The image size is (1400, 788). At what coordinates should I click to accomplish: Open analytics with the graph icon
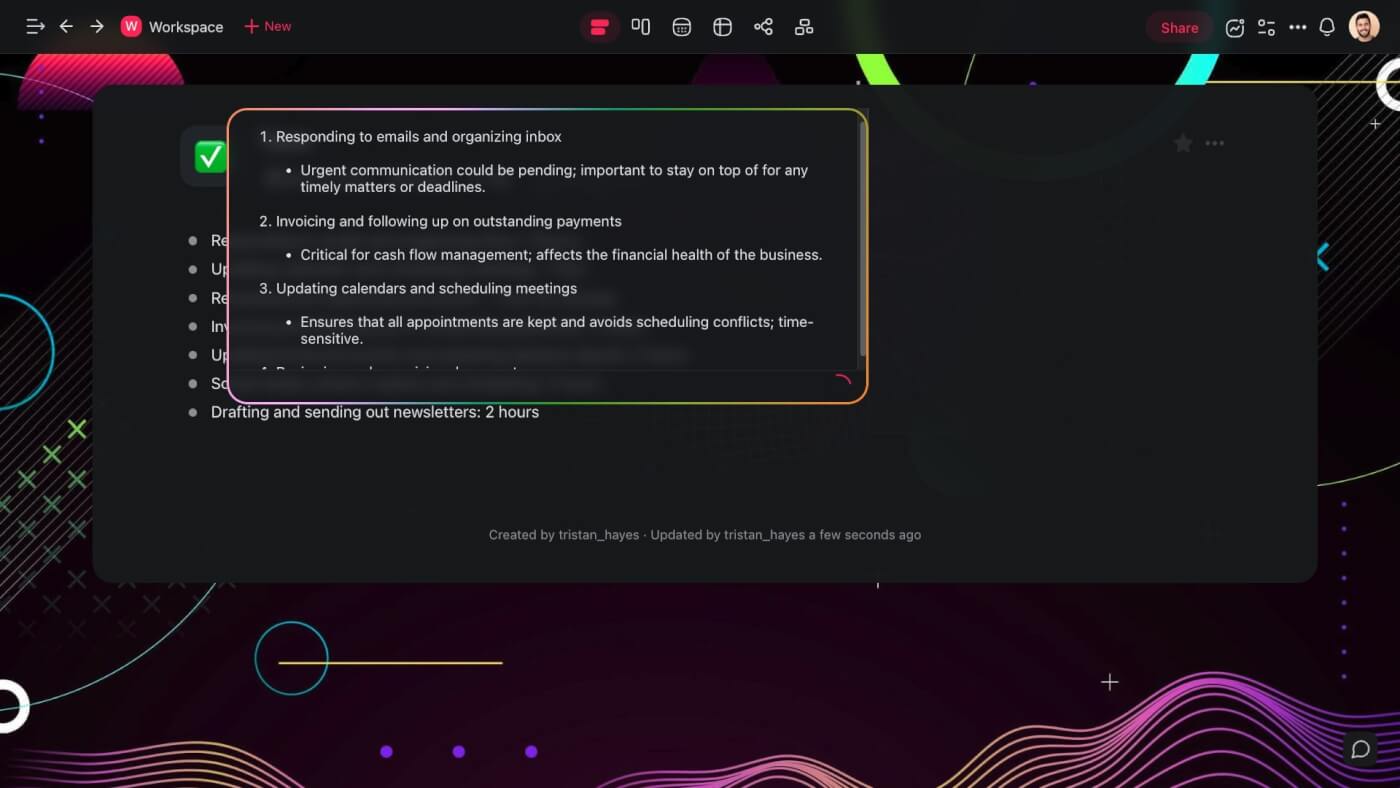(1235, 27)
